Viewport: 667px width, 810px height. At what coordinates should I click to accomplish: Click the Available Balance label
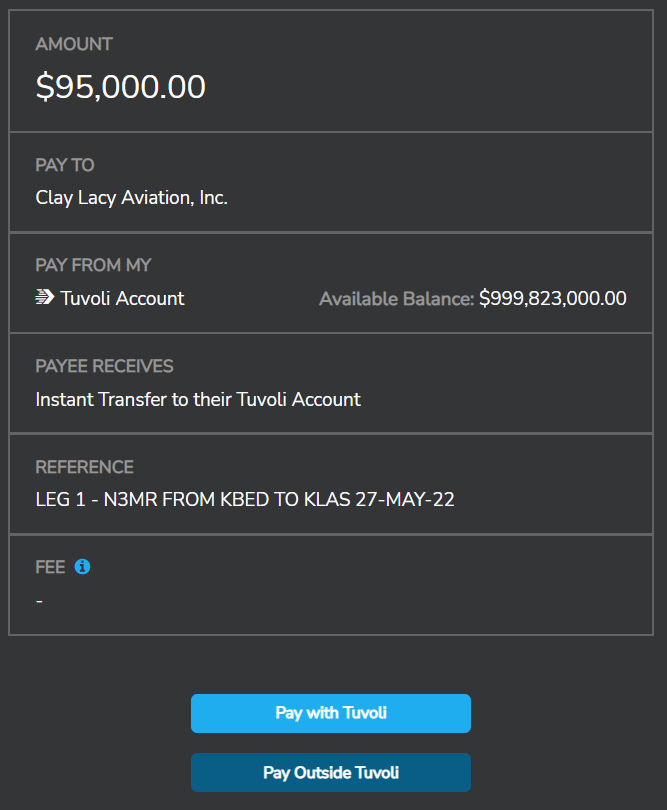[396, 298]
